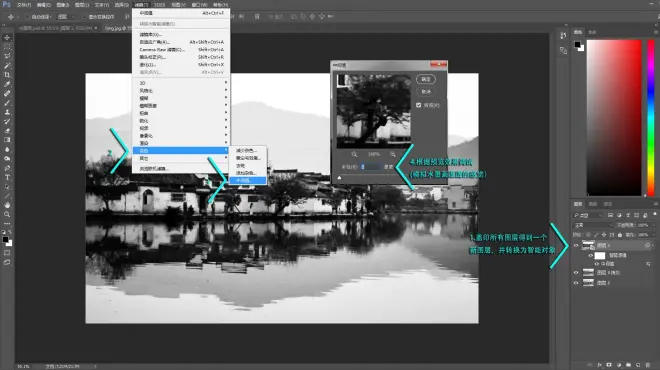This screenshot has width=660, height=370.
Task: Click the zoom-in magnifier in filter dialog
Action: pos(393,154)
